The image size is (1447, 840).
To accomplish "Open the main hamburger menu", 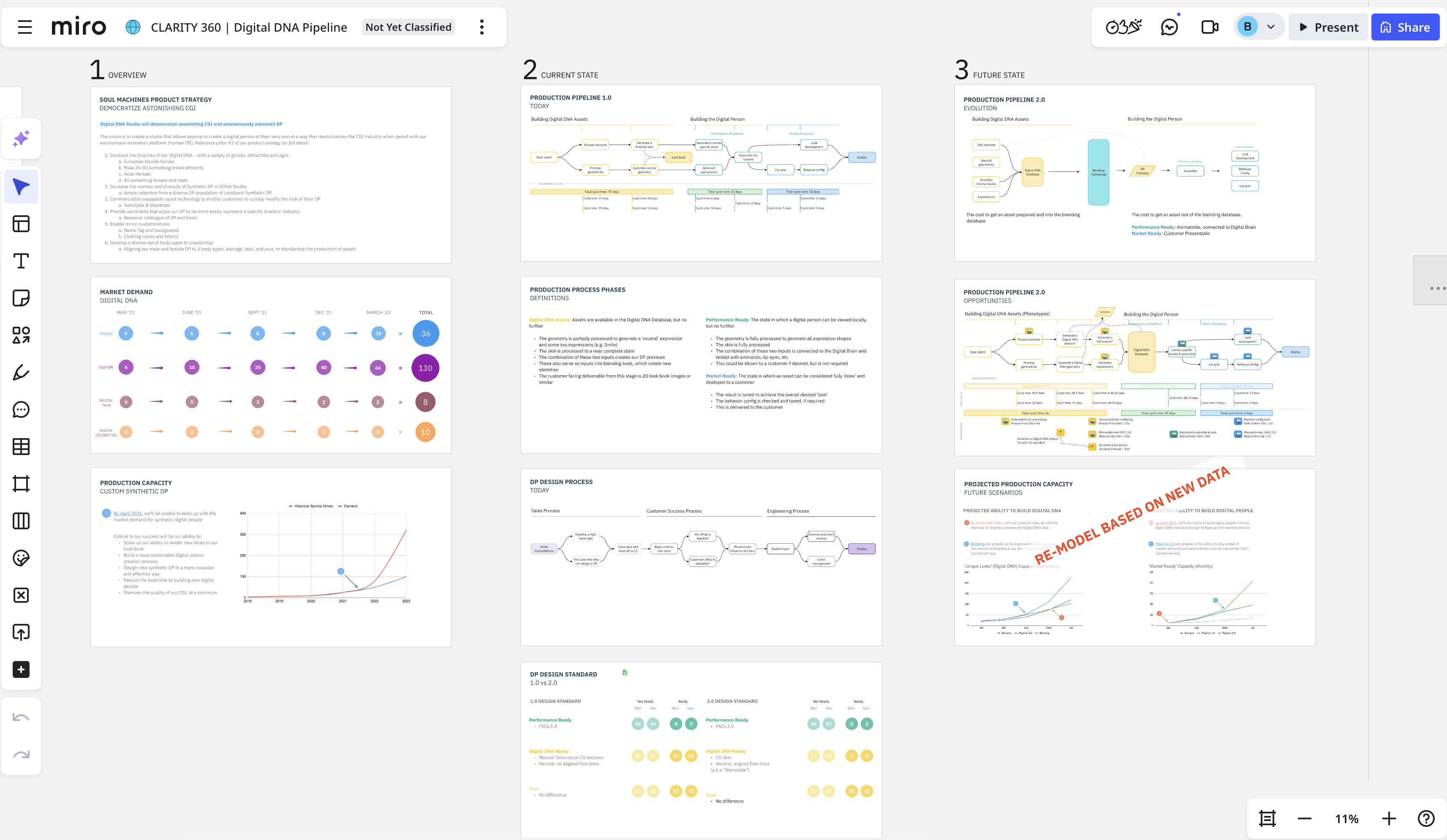I will click(x=24, y=27).
